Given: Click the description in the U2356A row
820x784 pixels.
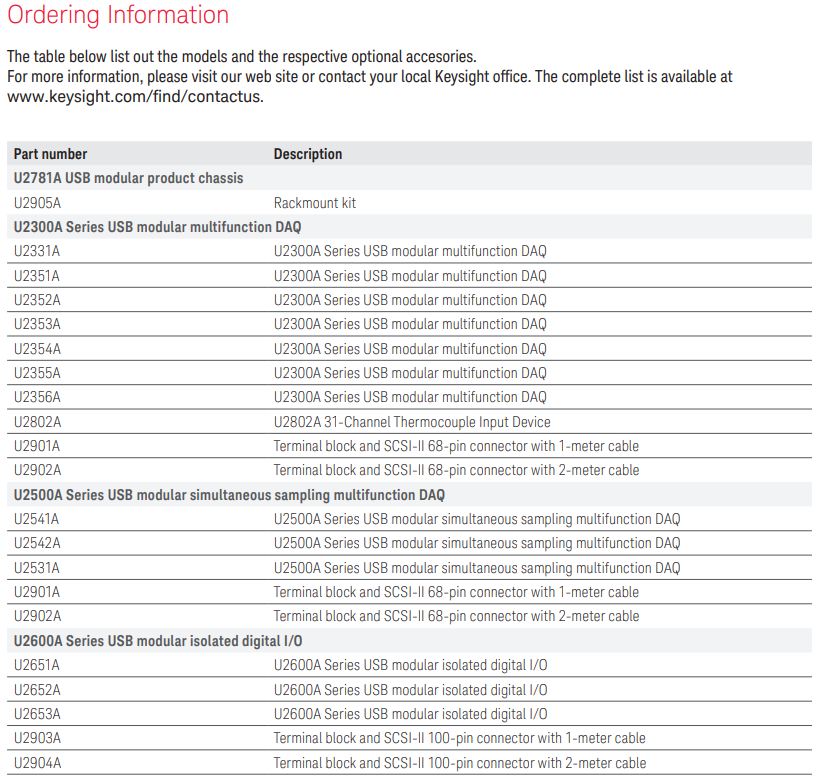Looking at the screenshot, I should [x=410, y=397].
